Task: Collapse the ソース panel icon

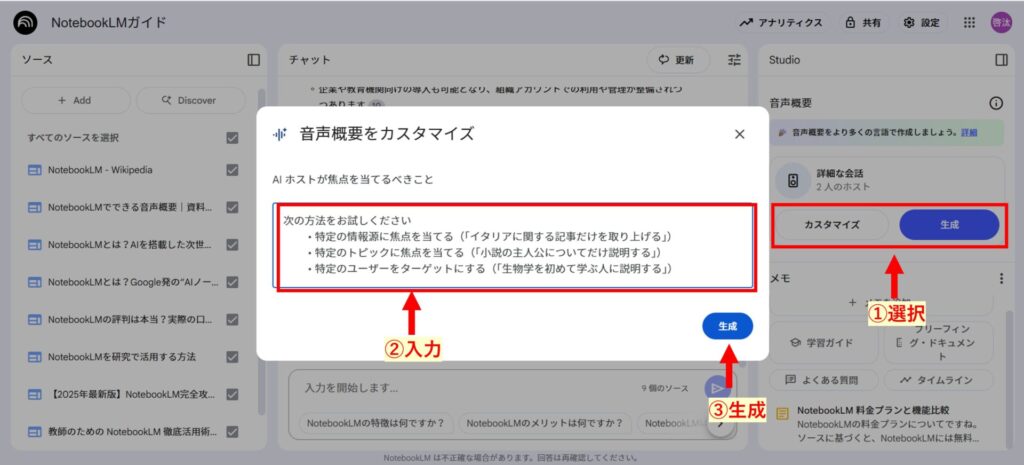Action: click(253, 60)
